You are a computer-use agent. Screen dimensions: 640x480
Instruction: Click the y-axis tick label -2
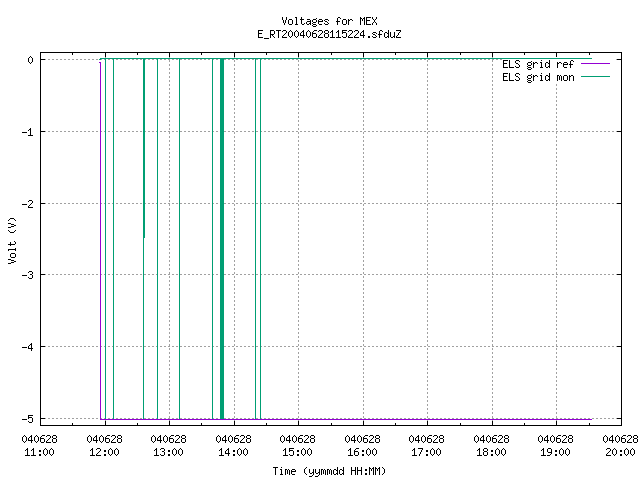click(x=28, y=204)
